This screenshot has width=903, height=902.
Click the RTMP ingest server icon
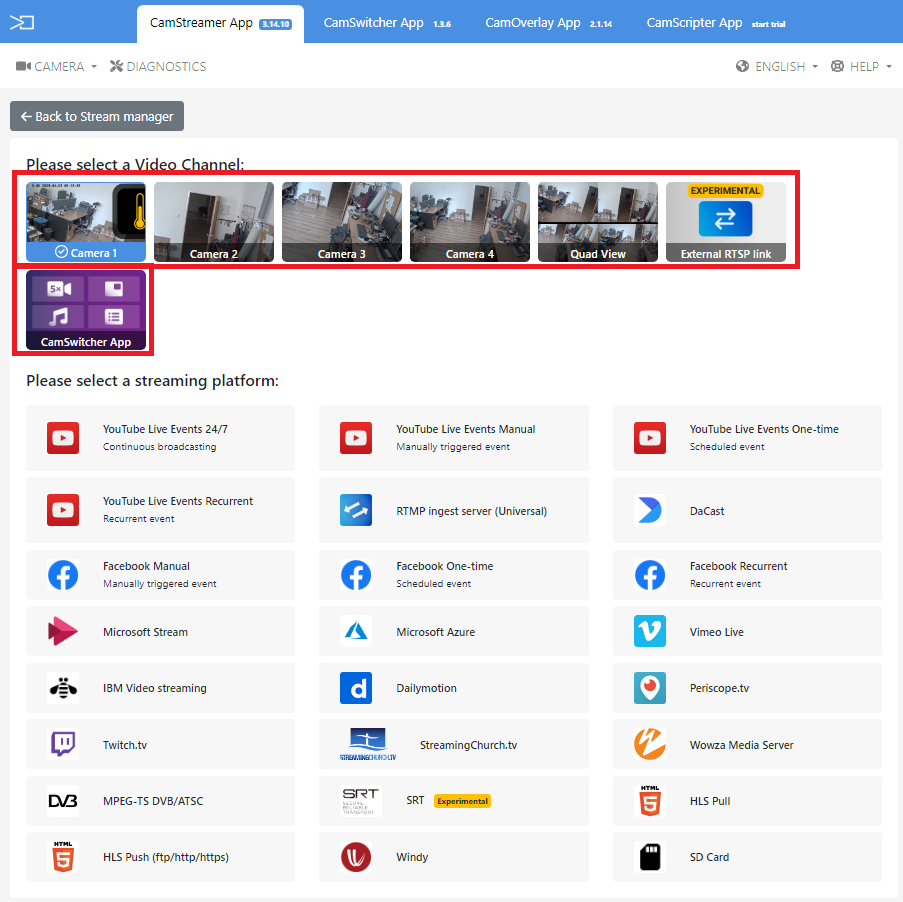[x=356, y=510]
